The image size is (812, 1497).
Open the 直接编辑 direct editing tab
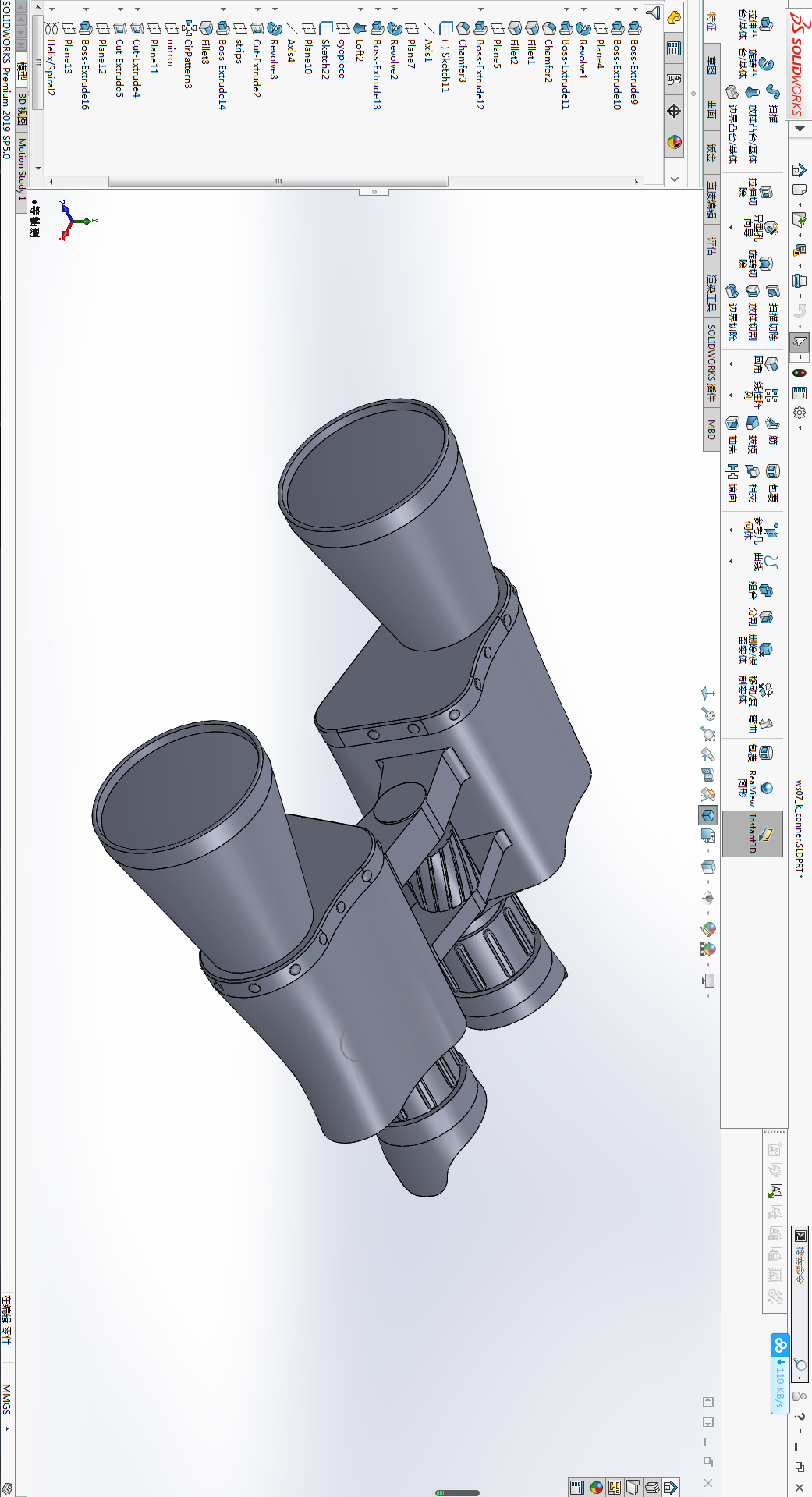point(711,199)
